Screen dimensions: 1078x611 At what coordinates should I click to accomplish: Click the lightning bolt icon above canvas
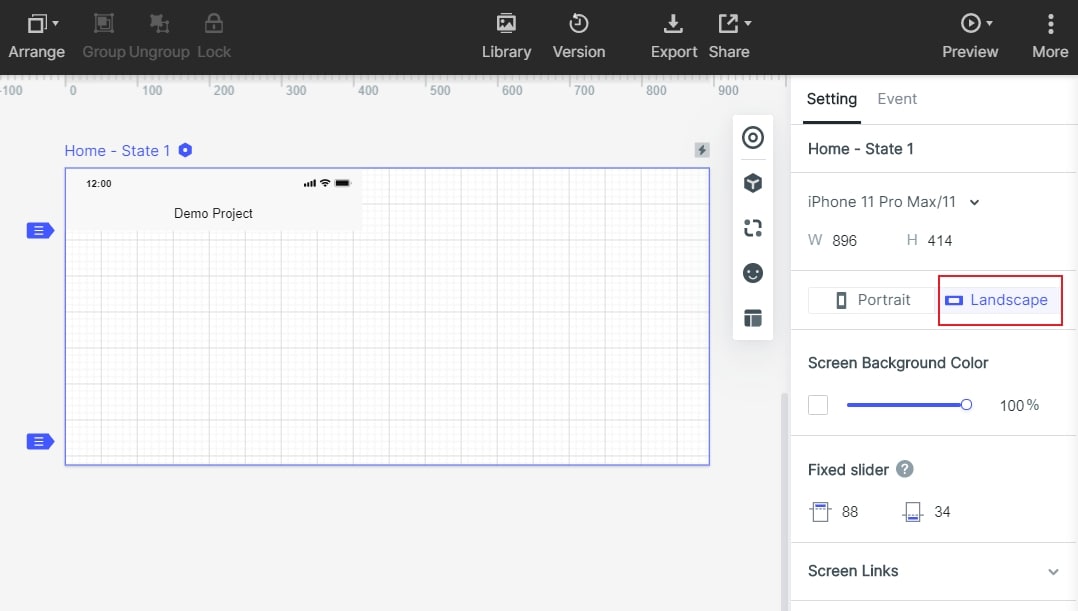(701, 150)
